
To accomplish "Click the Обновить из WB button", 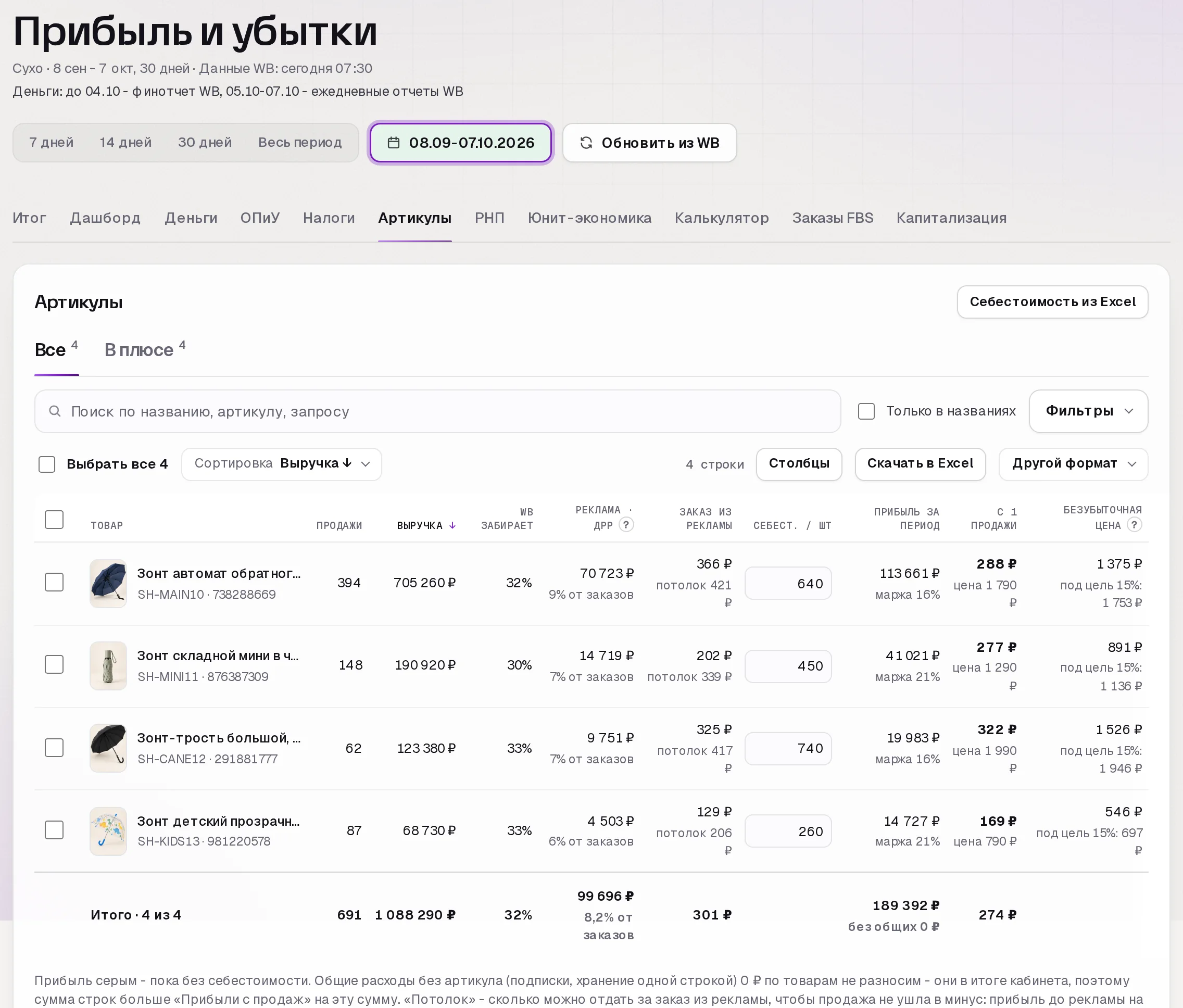I will [x=649, y=143].
